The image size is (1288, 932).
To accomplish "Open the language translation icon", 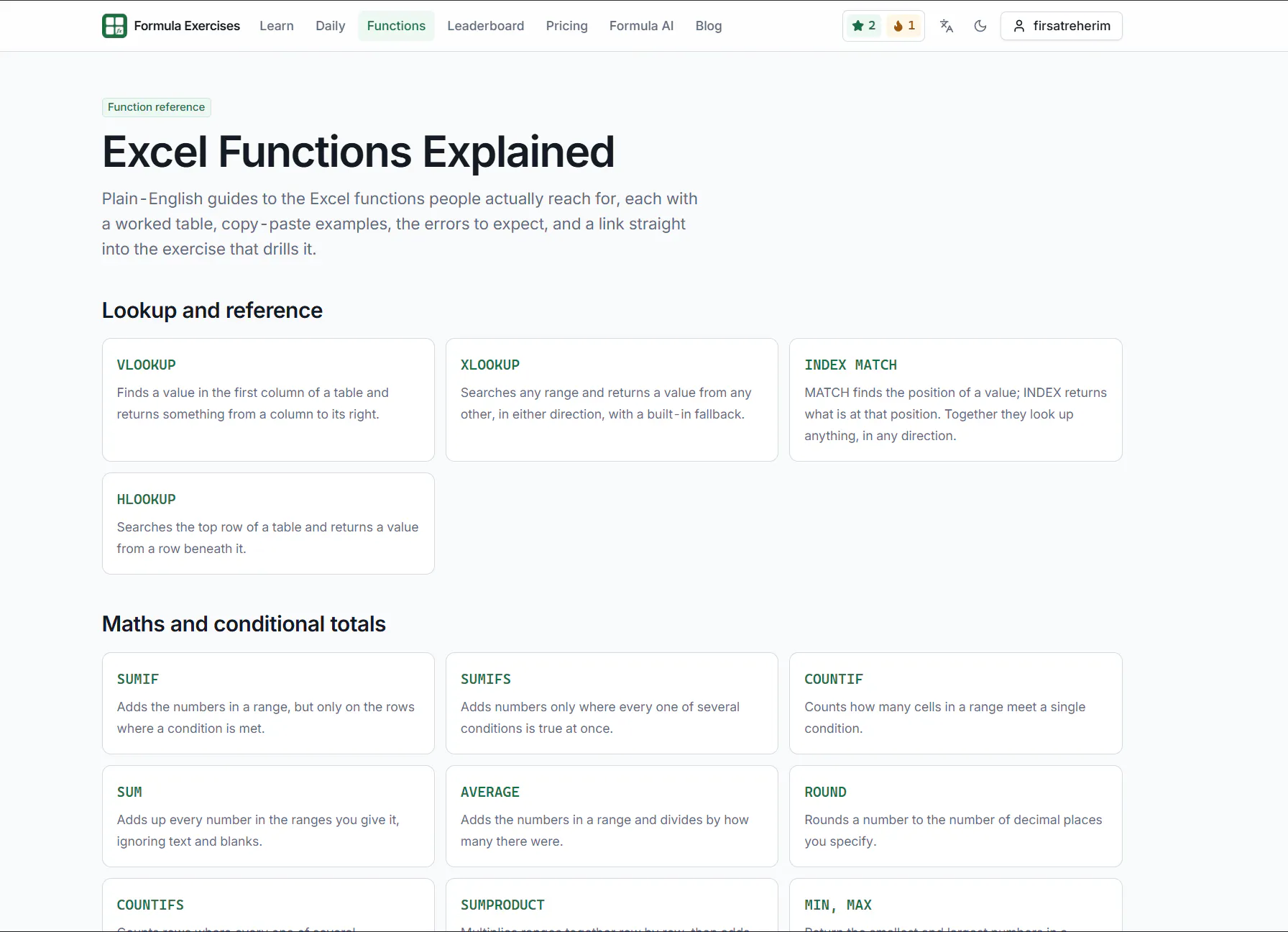I will [x=947, y=26].
